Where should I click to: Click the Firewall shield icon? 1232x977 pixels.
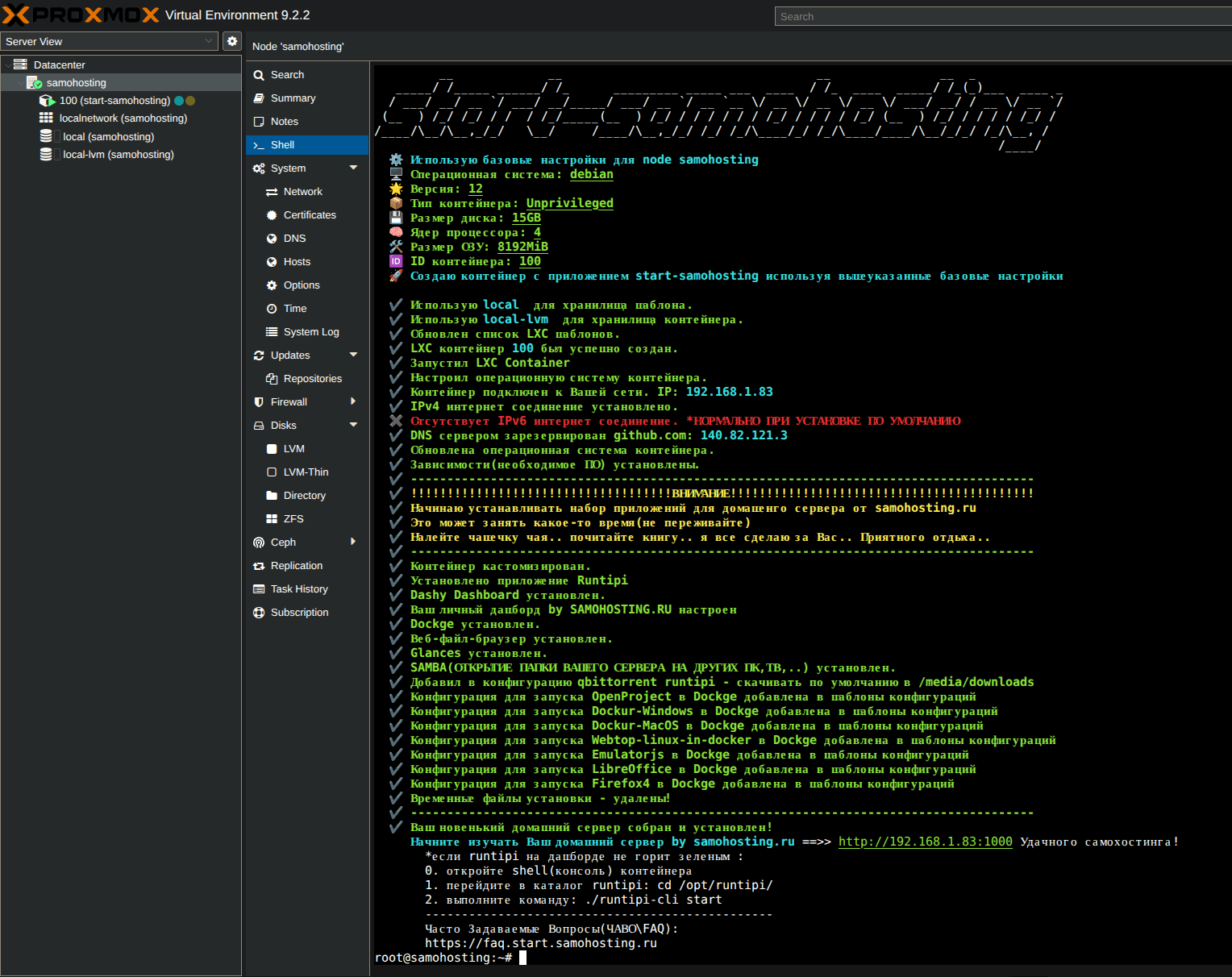pos(259,402)
